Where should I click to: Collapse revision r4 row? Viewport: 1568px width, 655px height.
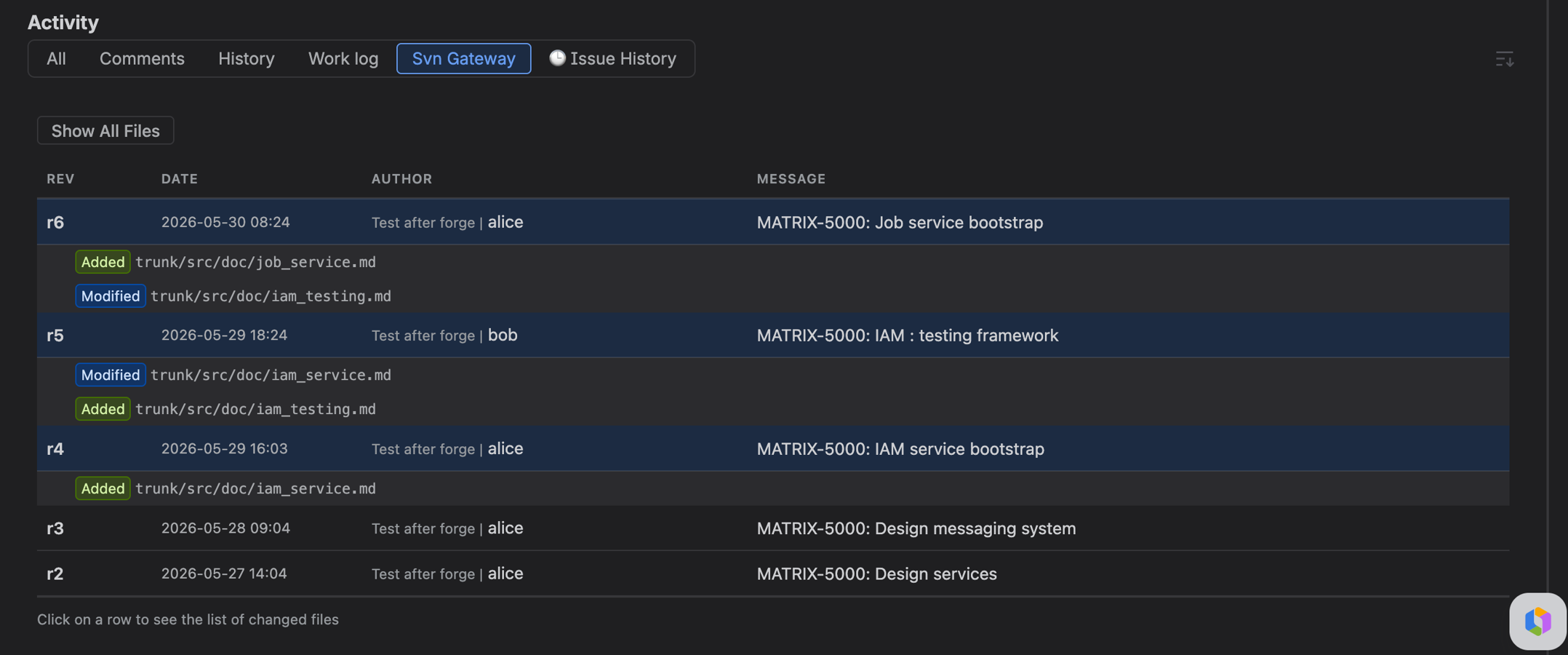point(773,448)
